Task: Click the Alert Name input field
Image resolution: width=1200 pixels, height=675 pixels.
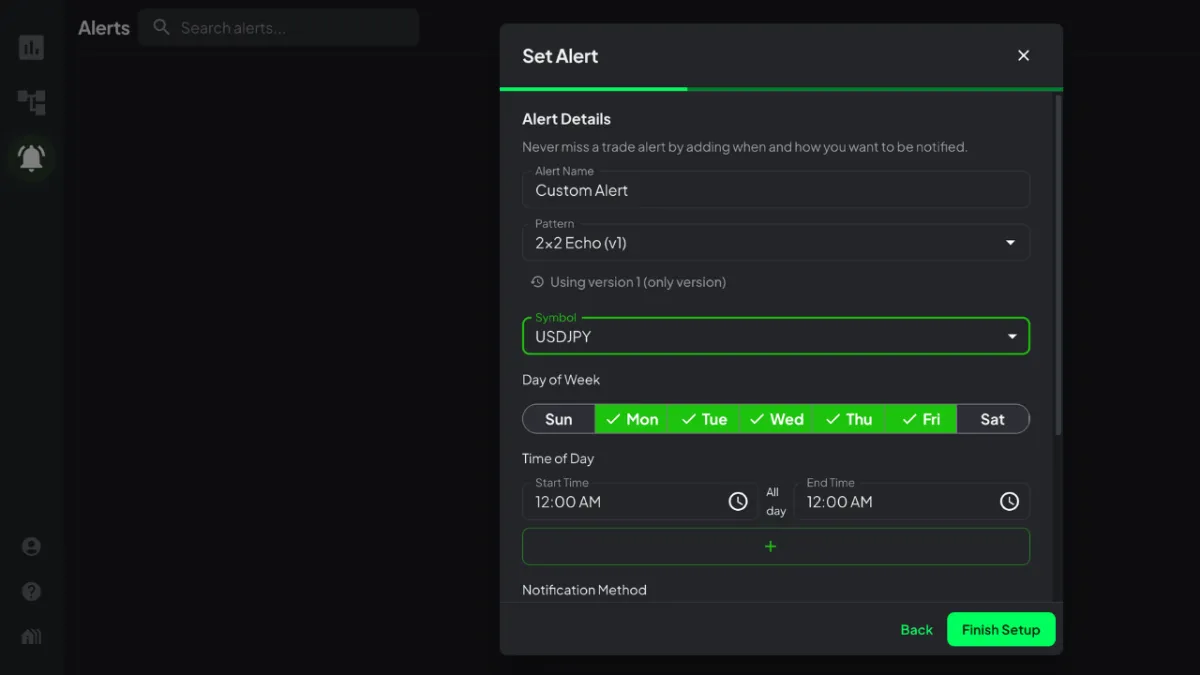Action: 775,190
